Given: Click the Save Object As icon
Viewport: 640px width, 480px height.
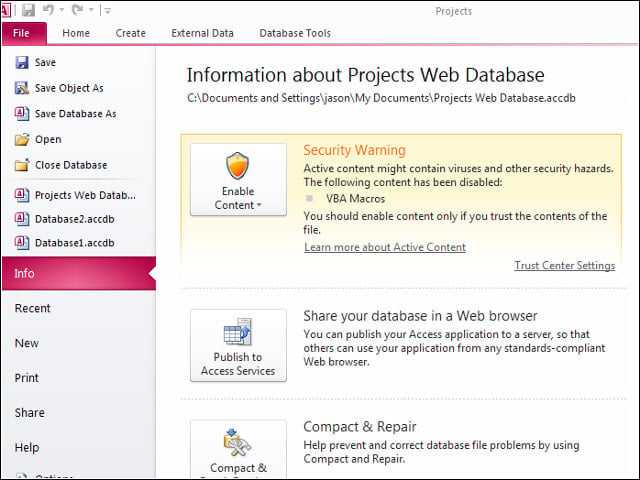Looking at the screenshot, I should click(x=22, y=88).
